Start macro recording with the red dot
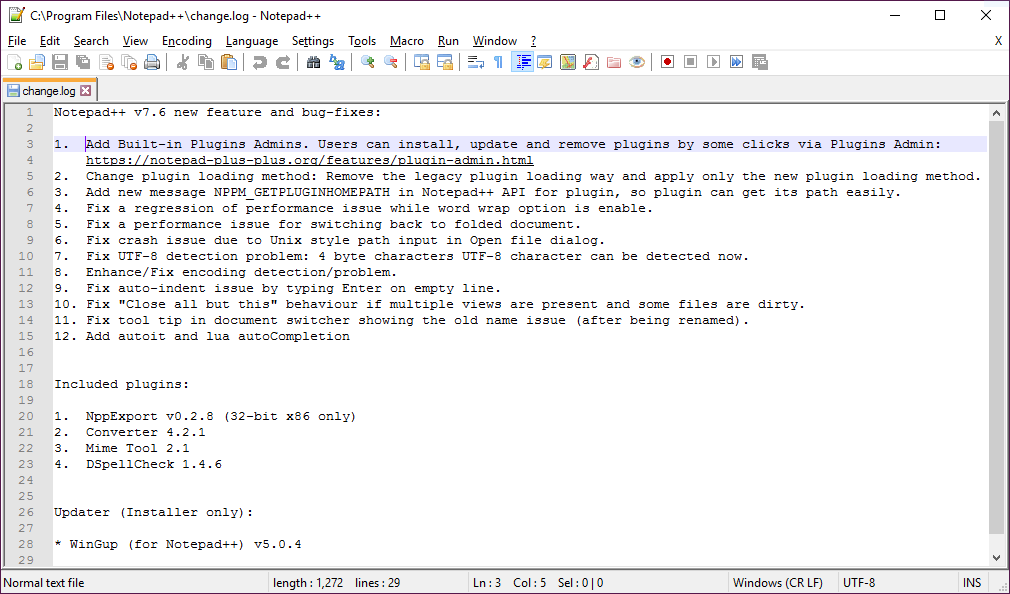The width and height of the screenshot is (1010, 594). pos(667,62)
